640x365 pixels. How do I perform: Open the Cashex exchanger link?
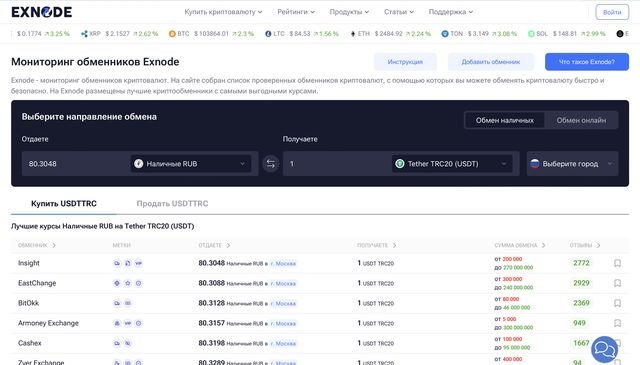click(29, 343)
